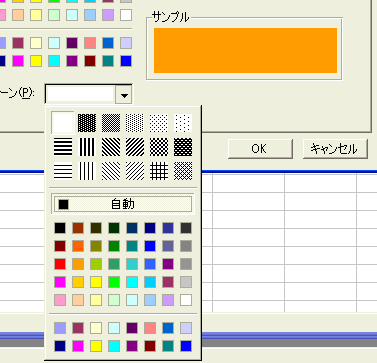Select the thin diagonal crosshatch pattern
377x363 pixels.
pos(183,171)
